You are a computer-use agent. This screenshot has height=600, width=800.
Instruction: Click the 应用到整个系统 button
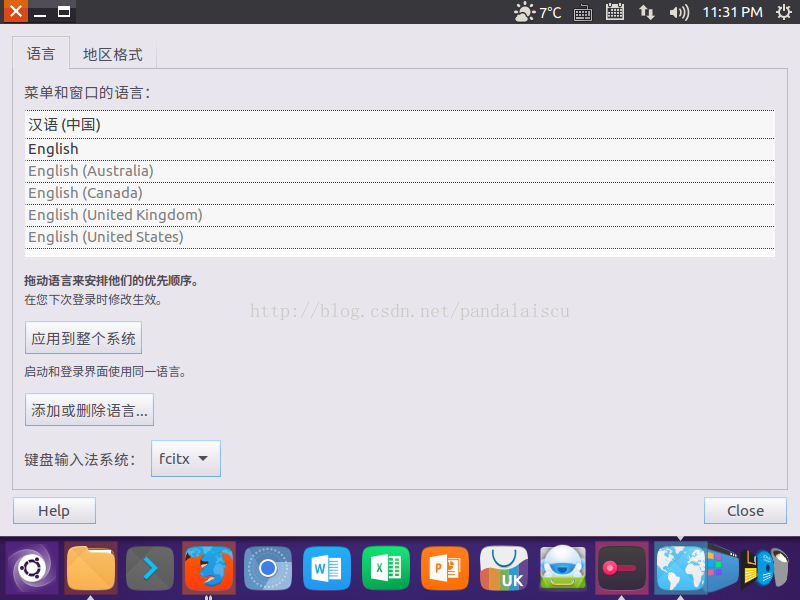coord(83,338)
